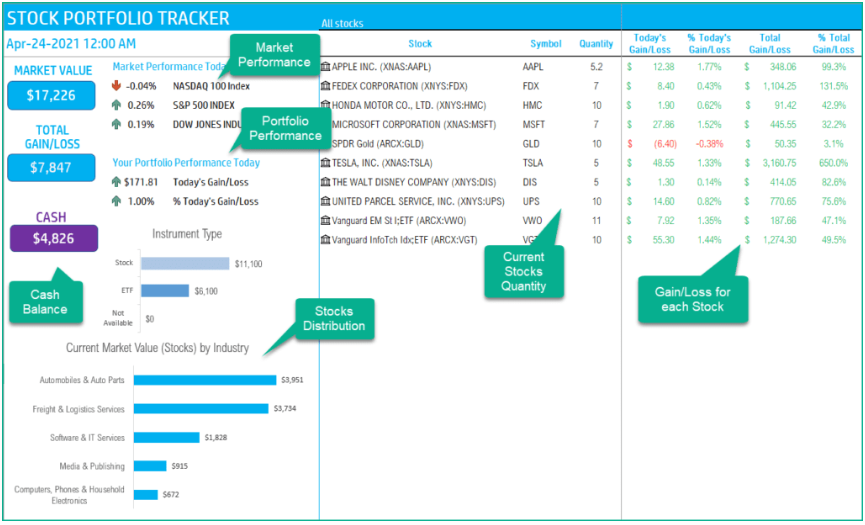
Task: Click the All stocks label
Action: (342, 23)
